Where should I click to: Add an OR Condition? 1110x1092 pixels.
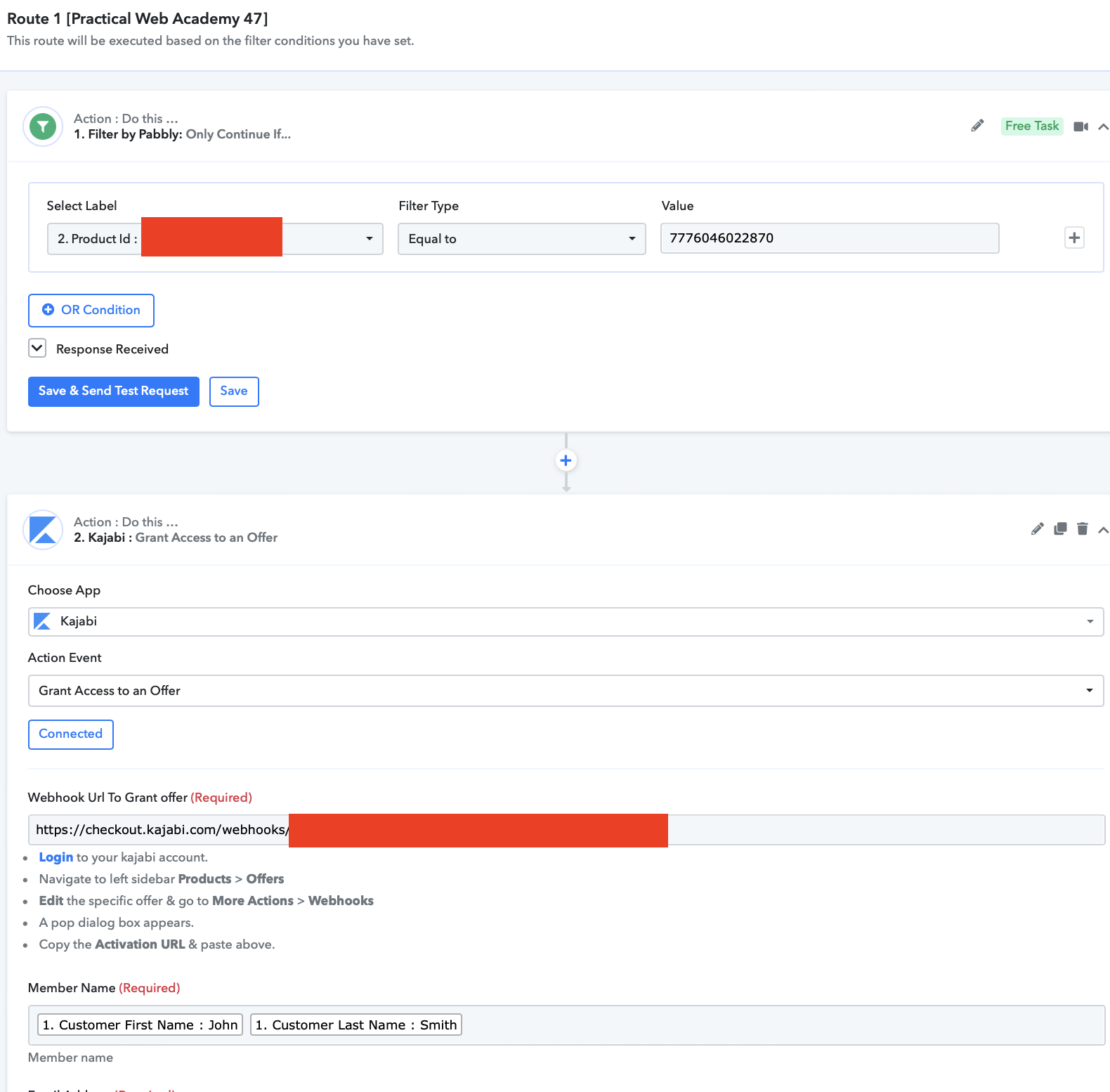click(x=91, y=311)
